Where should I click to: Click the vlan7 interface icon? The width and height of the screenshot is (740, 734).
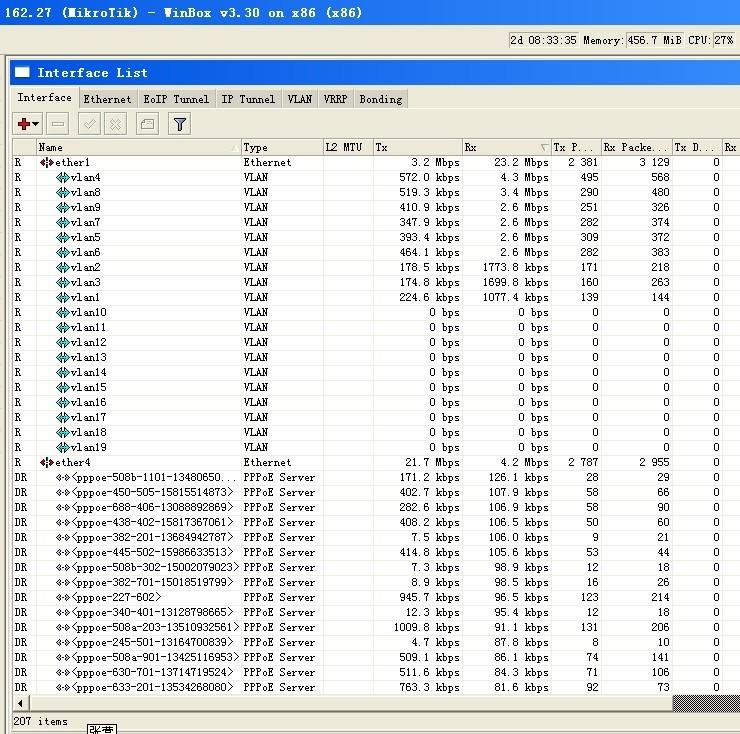(x=62, y=222)
